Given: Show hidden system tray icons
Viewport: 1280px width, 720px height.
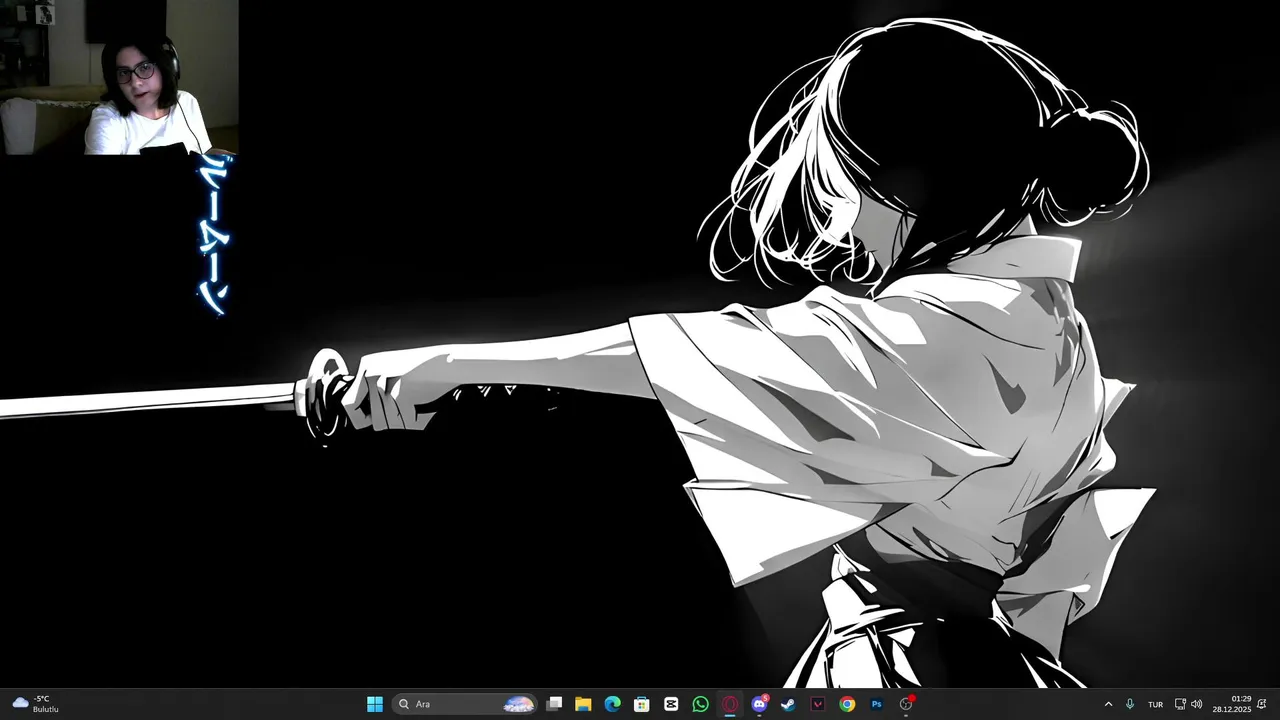Looking at the screenshot, I should 1108,704.
